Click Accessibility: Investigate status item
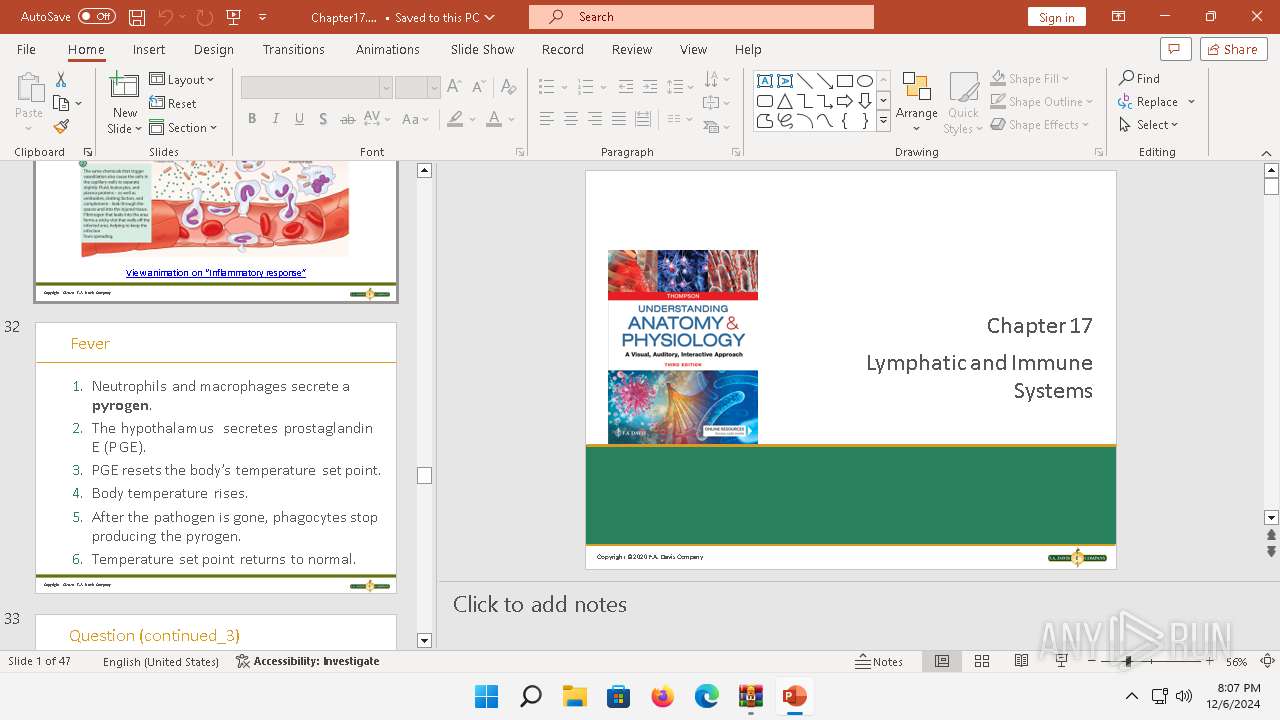This screenshot has height=720, width=1280. pos(308,661)
